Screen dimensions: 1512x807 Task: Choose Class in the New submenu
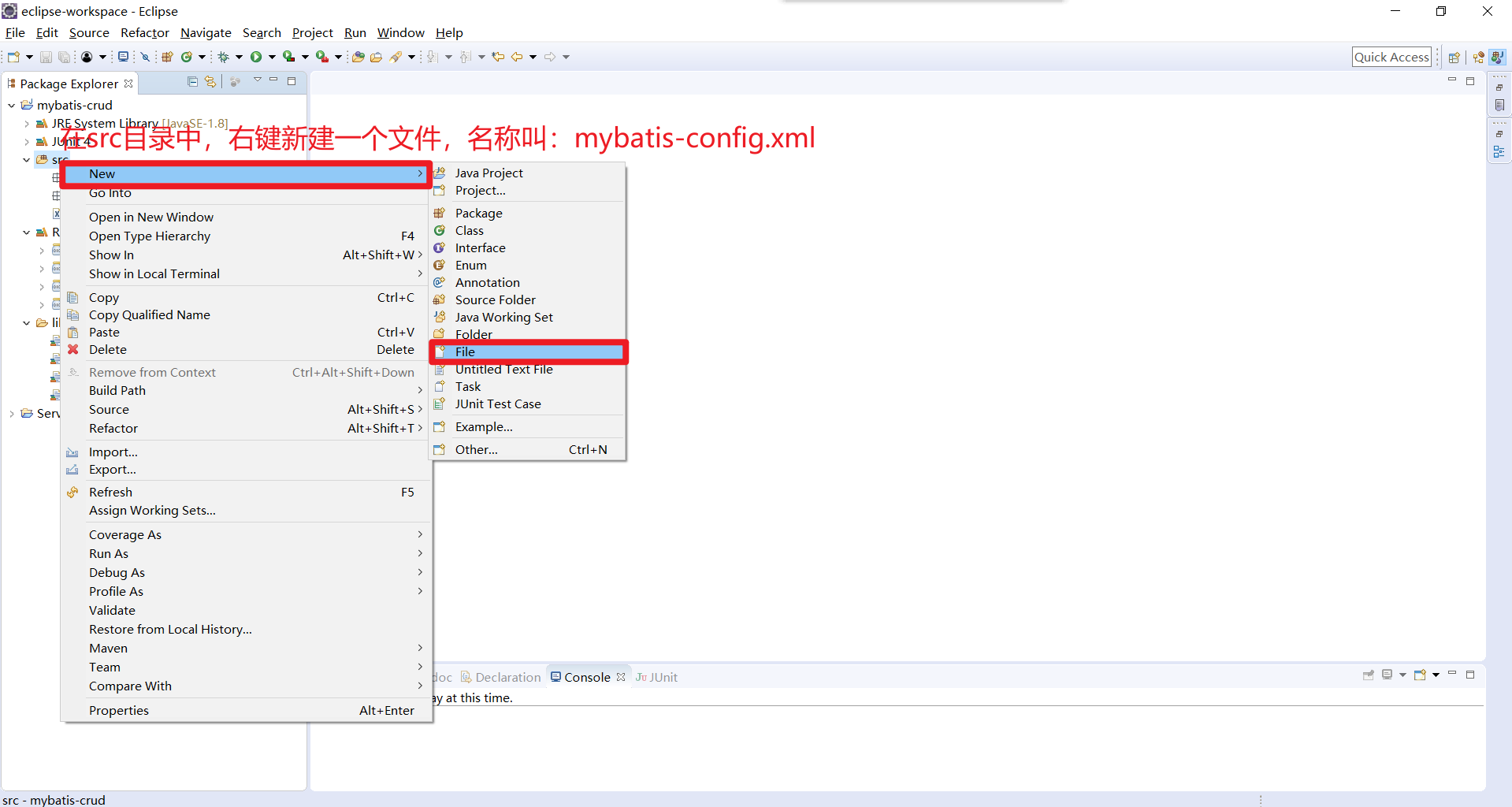point(528,231)
